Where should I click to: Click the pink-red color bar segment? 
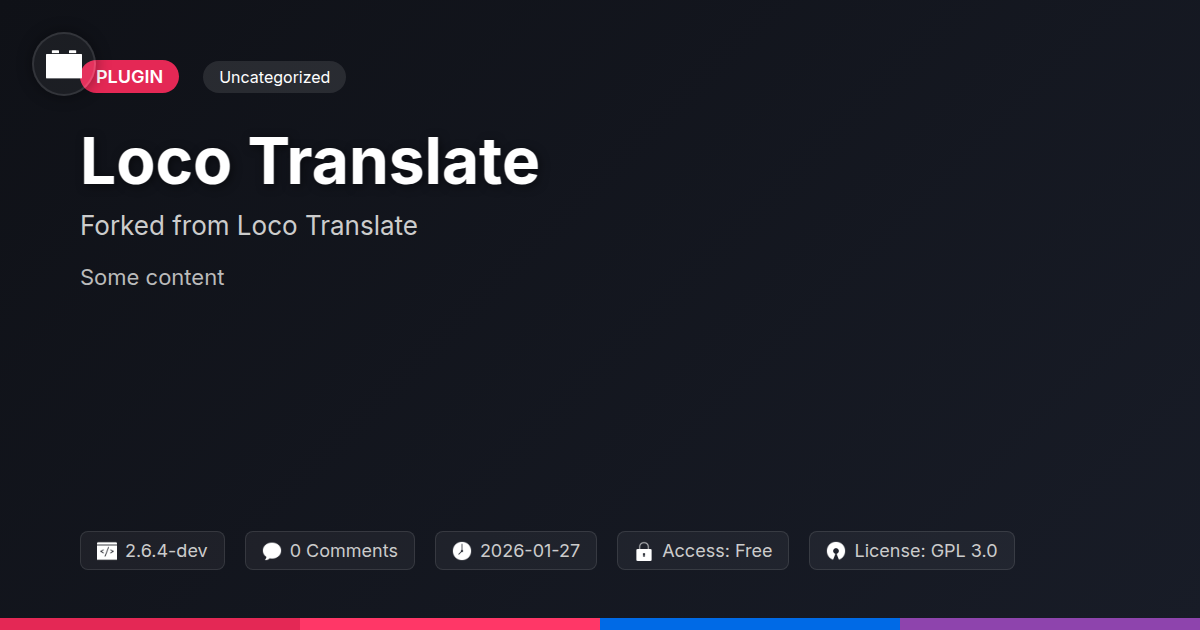coord(450,624)
